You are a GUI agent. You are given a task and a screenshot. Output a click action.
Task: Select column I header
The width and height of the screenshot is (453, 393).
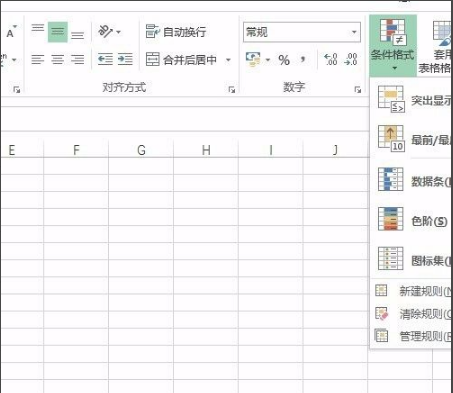pyautogui.click(x=271, y=150)
